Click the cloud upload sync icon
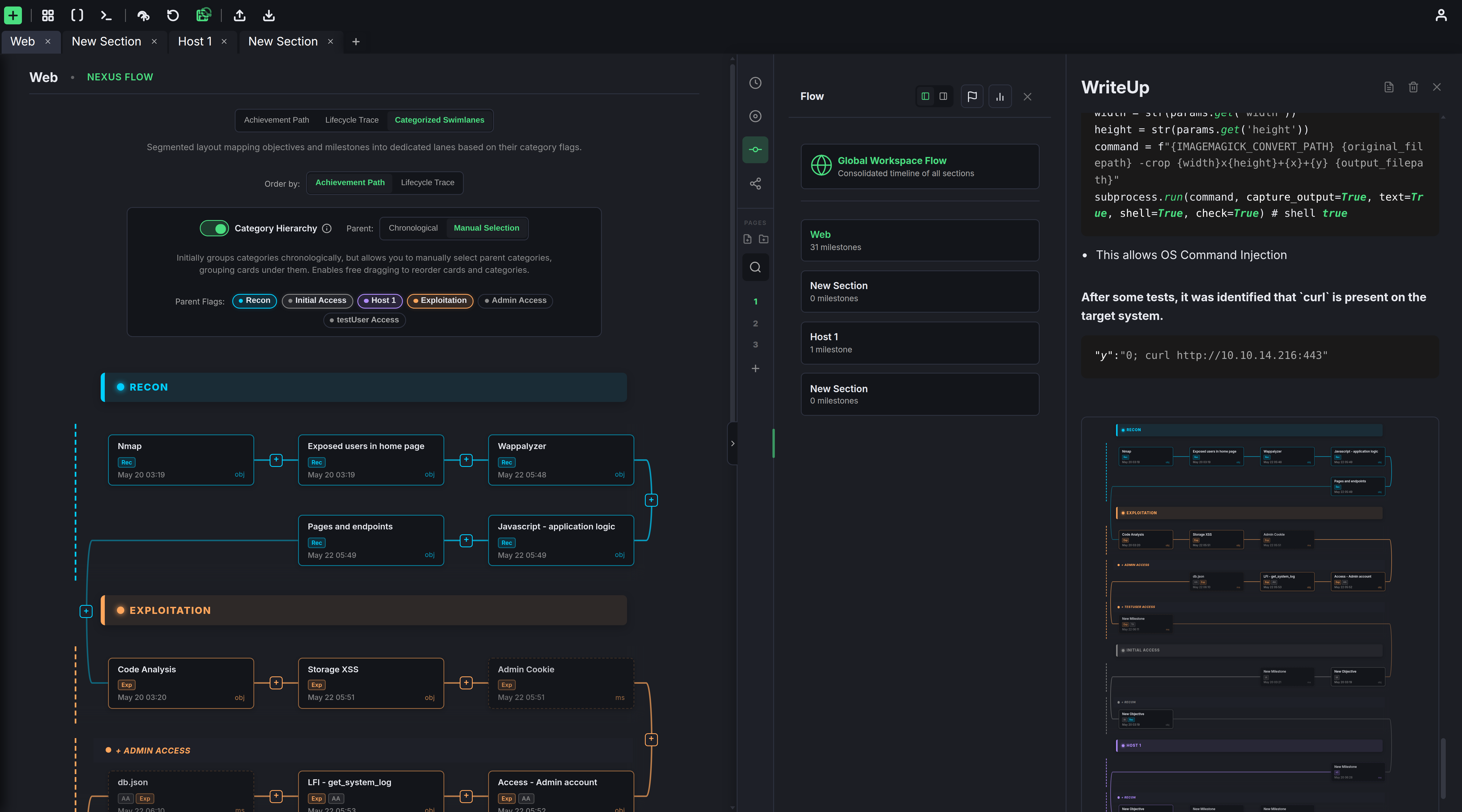This screenshot has height=812, width=1462. point(143,15)
